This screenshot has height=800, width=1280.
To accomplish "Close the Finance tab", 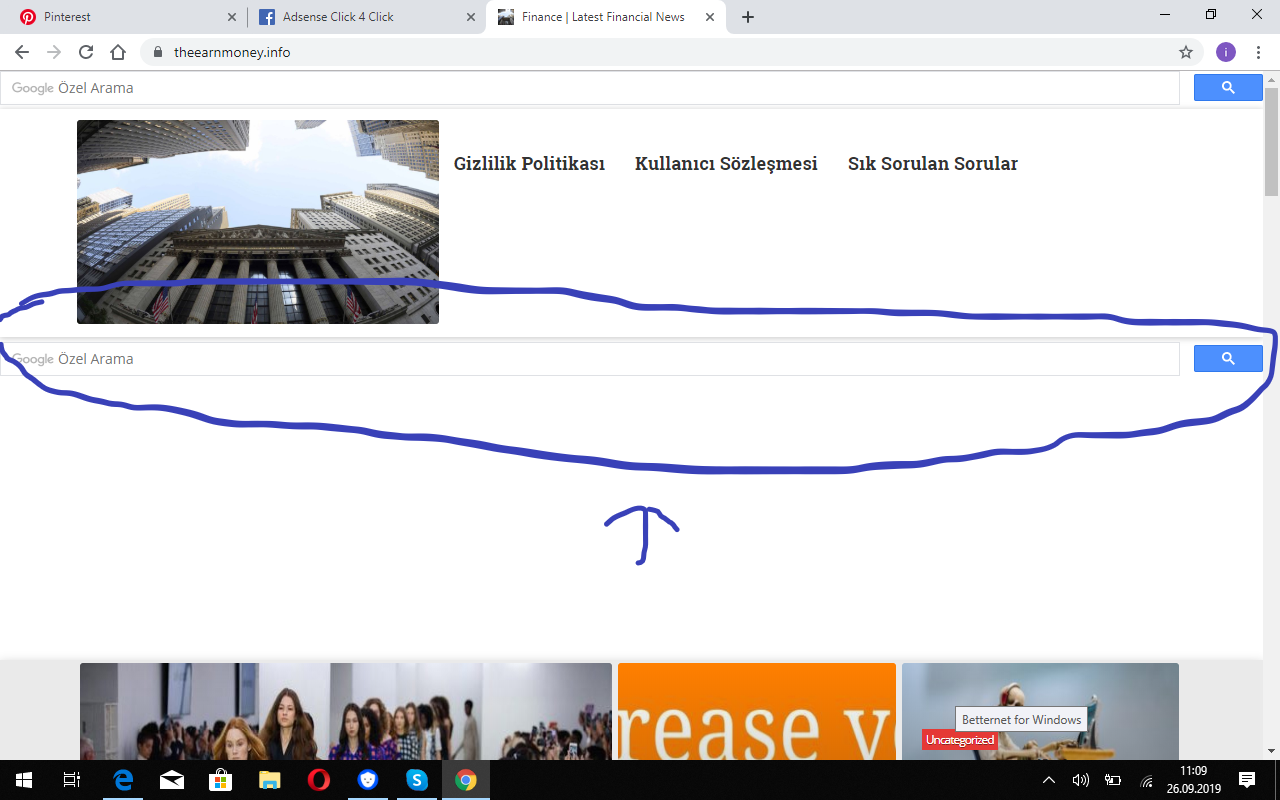I will point(710,17).
